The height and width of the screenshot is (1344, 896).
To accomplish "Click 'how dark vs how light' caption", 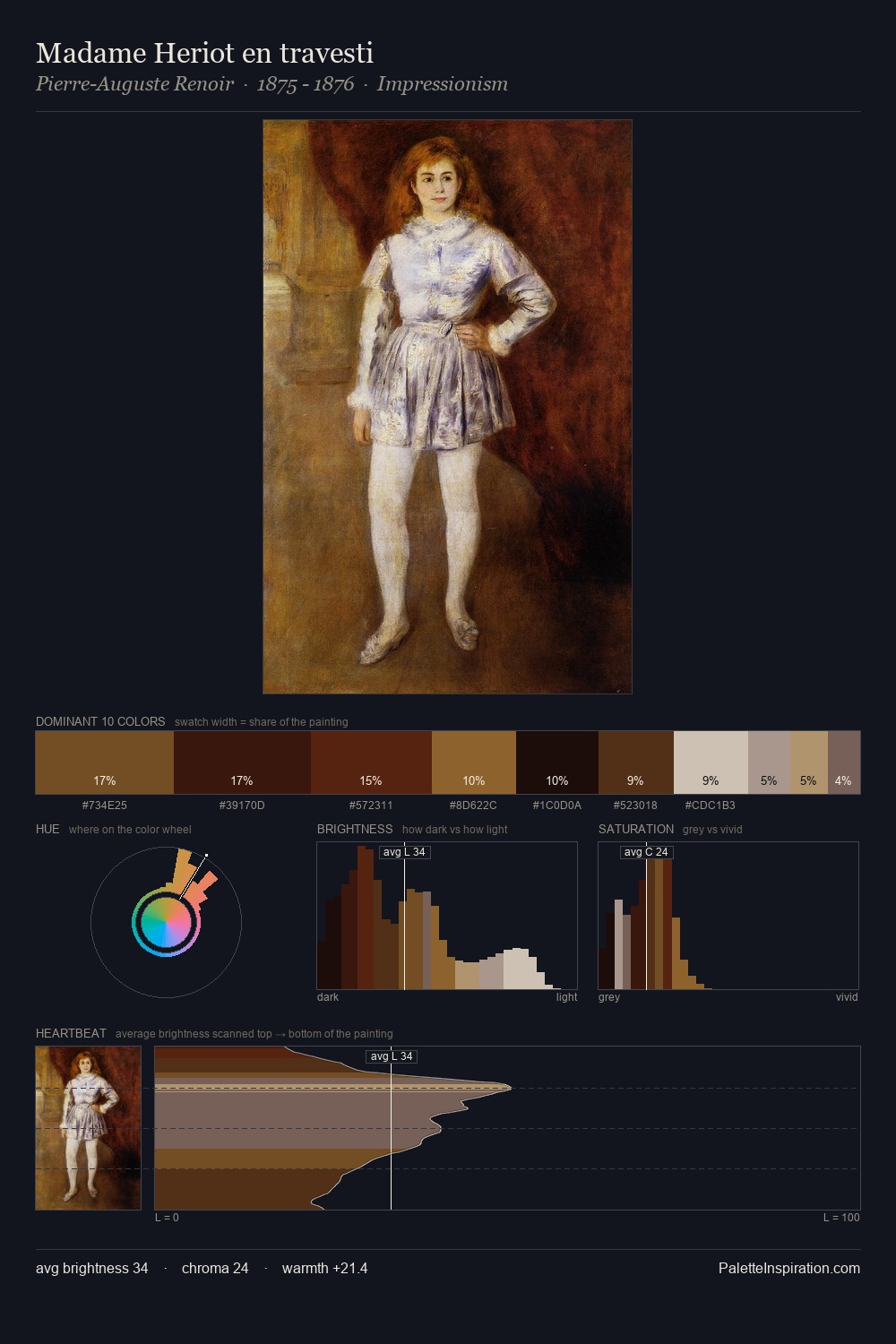I will [455, 829].
